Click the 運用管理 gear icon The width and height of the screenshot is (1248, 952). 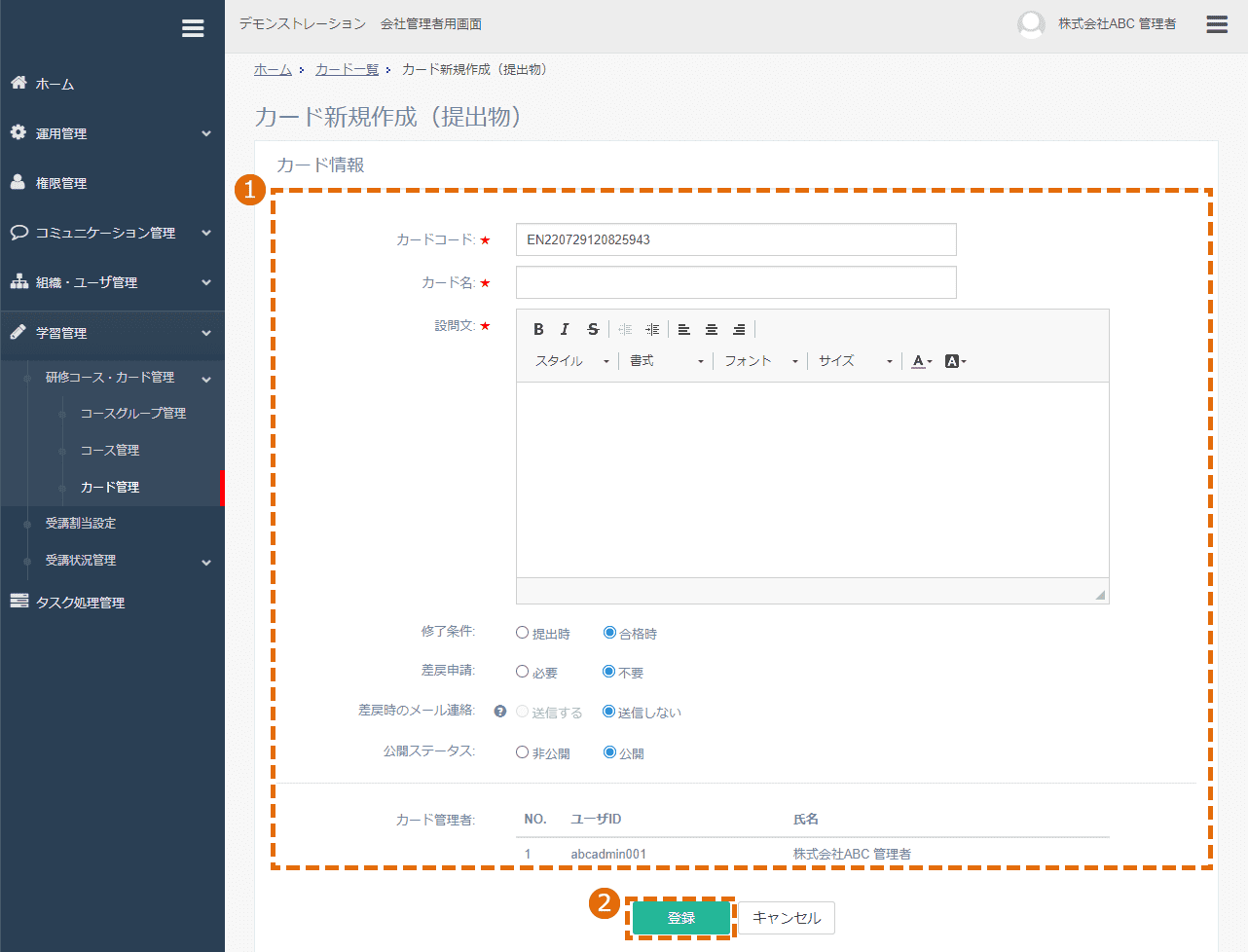click(18, 132)
